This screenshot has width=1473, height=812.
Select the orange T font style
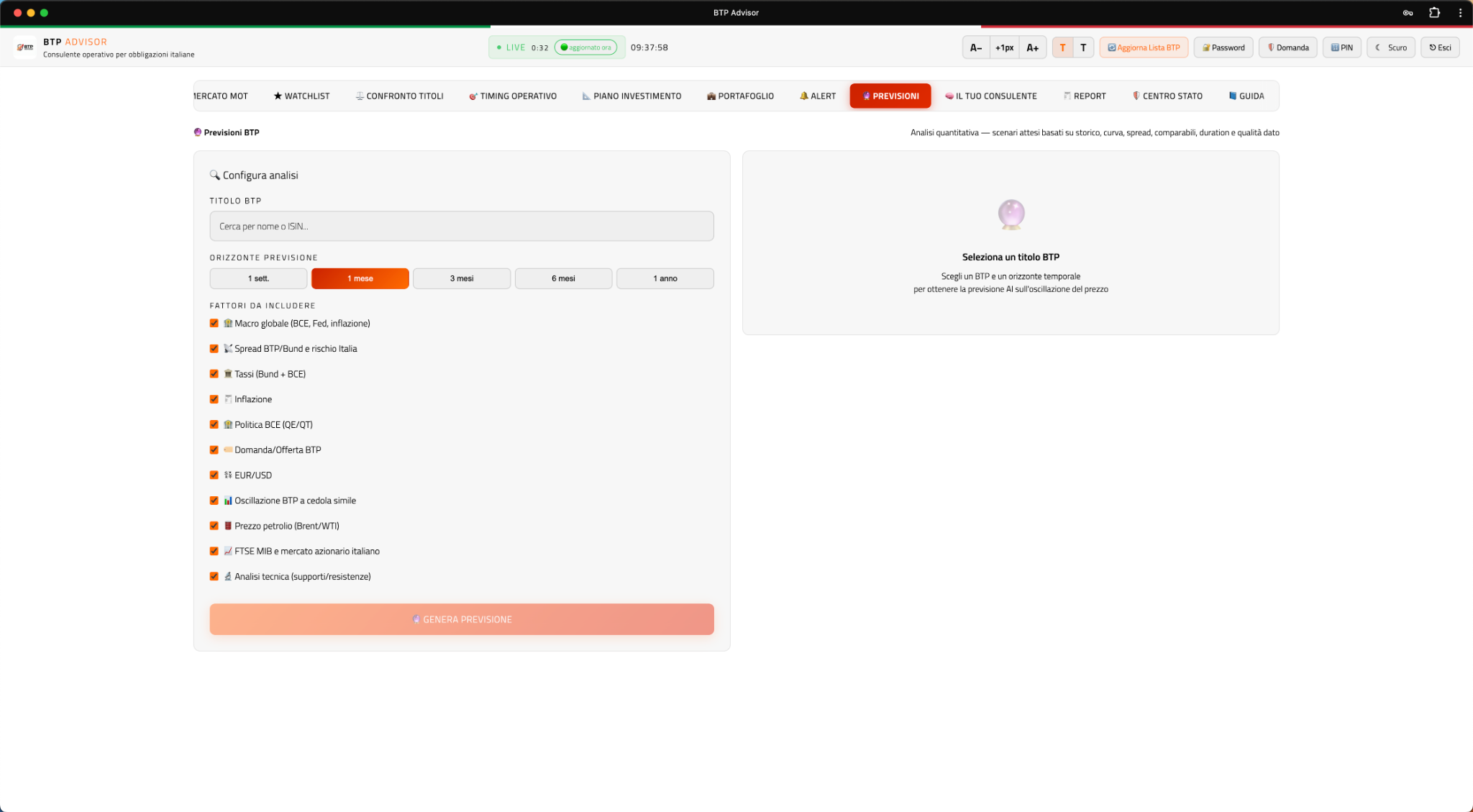[1062, 47]
